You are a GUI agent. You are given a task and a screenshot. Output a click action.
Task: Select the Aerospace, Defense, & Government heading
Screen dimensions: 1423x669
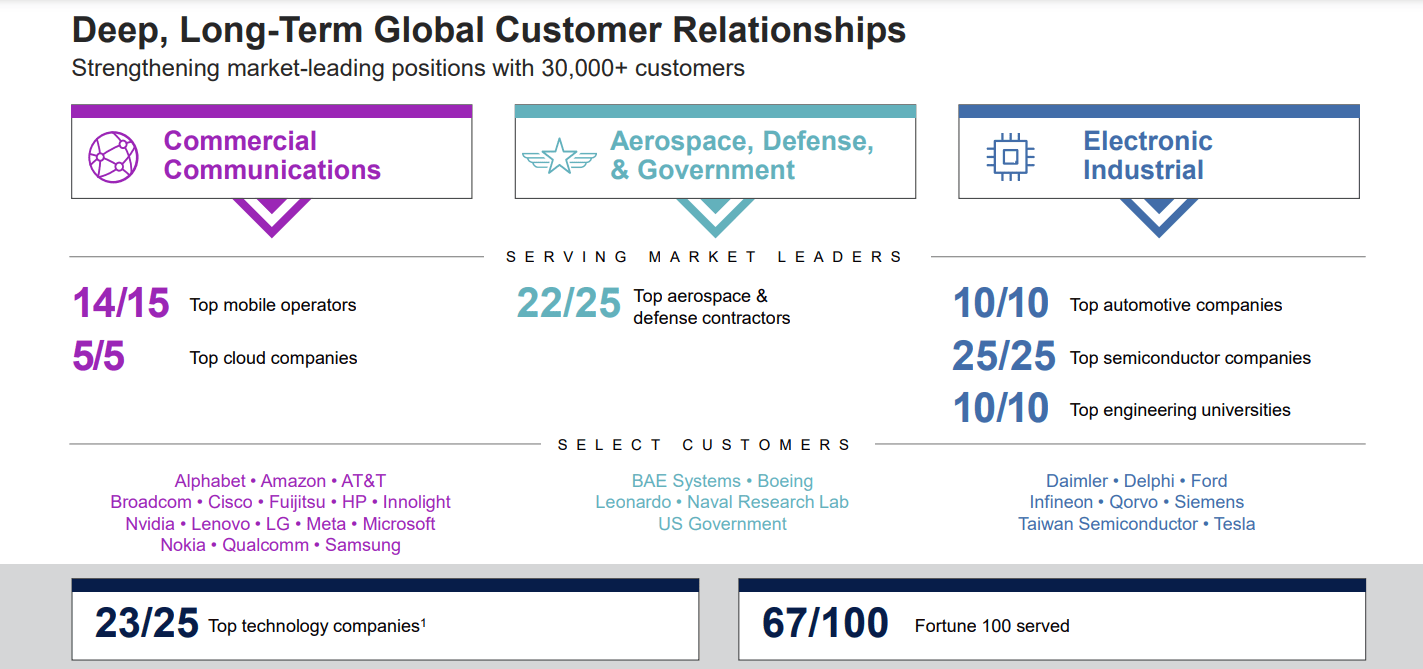(x=742, y=156)
